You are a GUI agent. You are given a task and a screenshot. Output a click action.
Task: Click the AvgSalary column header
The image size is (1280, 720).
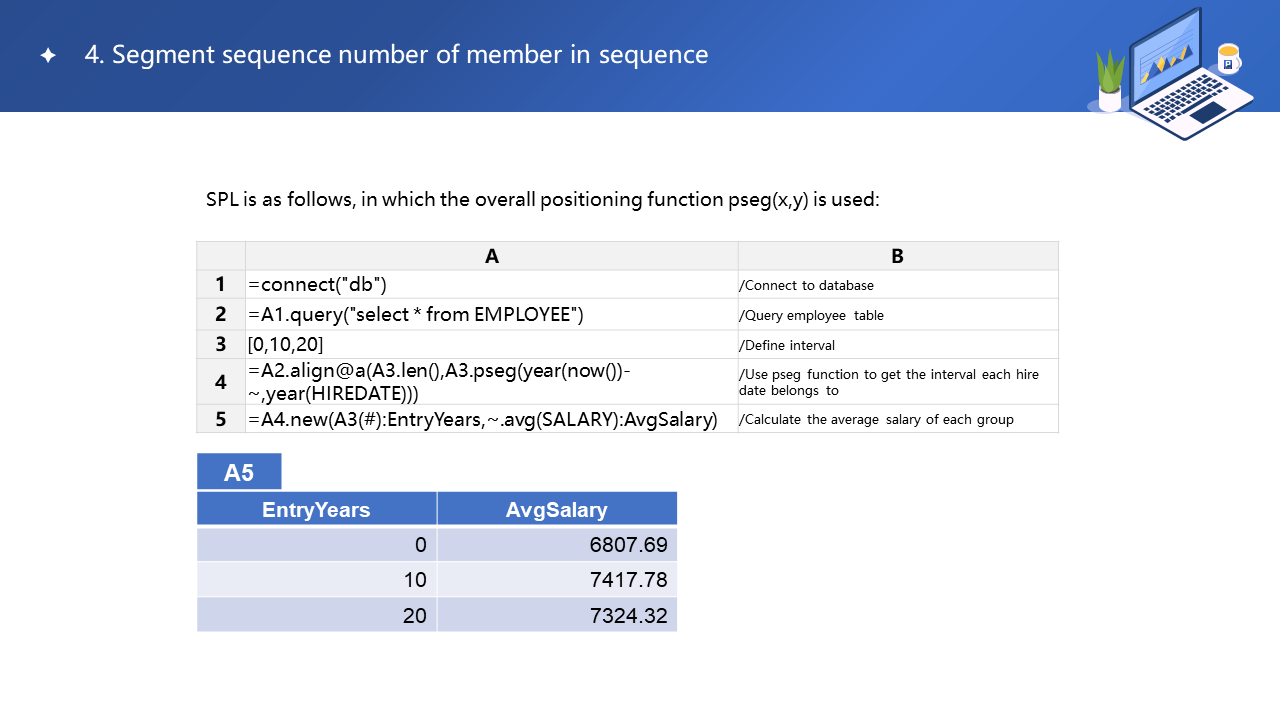point(556,509)
